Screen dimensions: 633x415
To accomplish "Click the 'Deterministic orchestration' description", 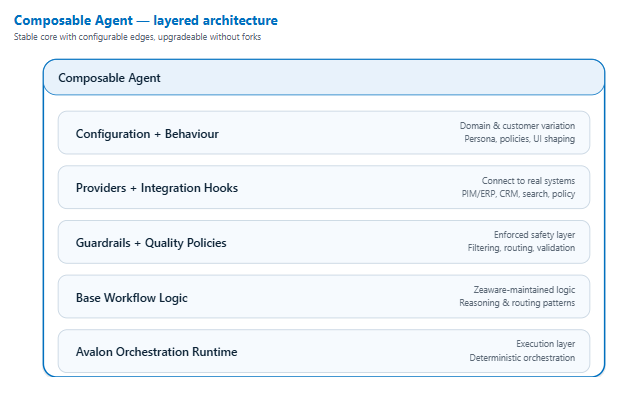I will point(522,358).
